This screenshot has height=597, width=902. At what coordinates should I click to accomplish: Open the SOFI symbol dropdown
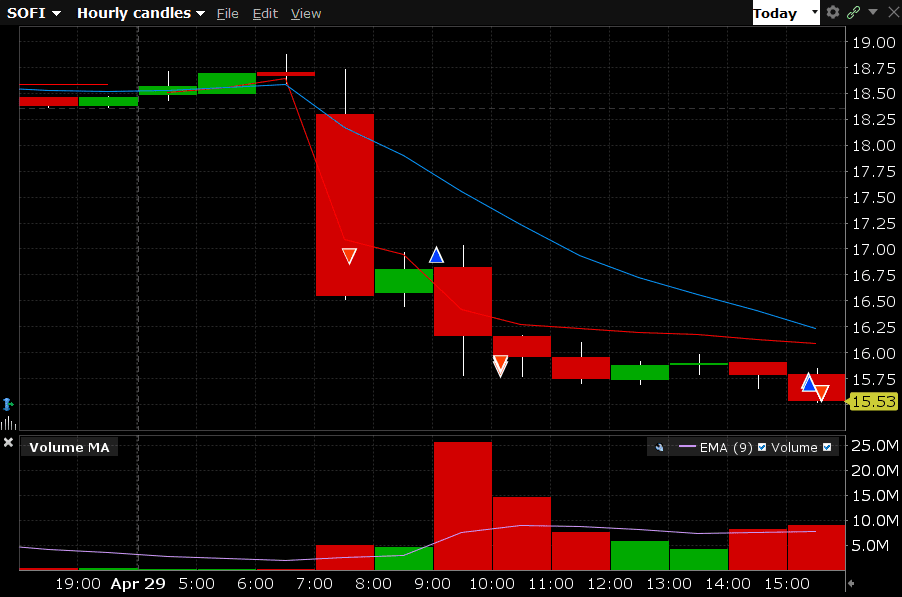point(33,13)
